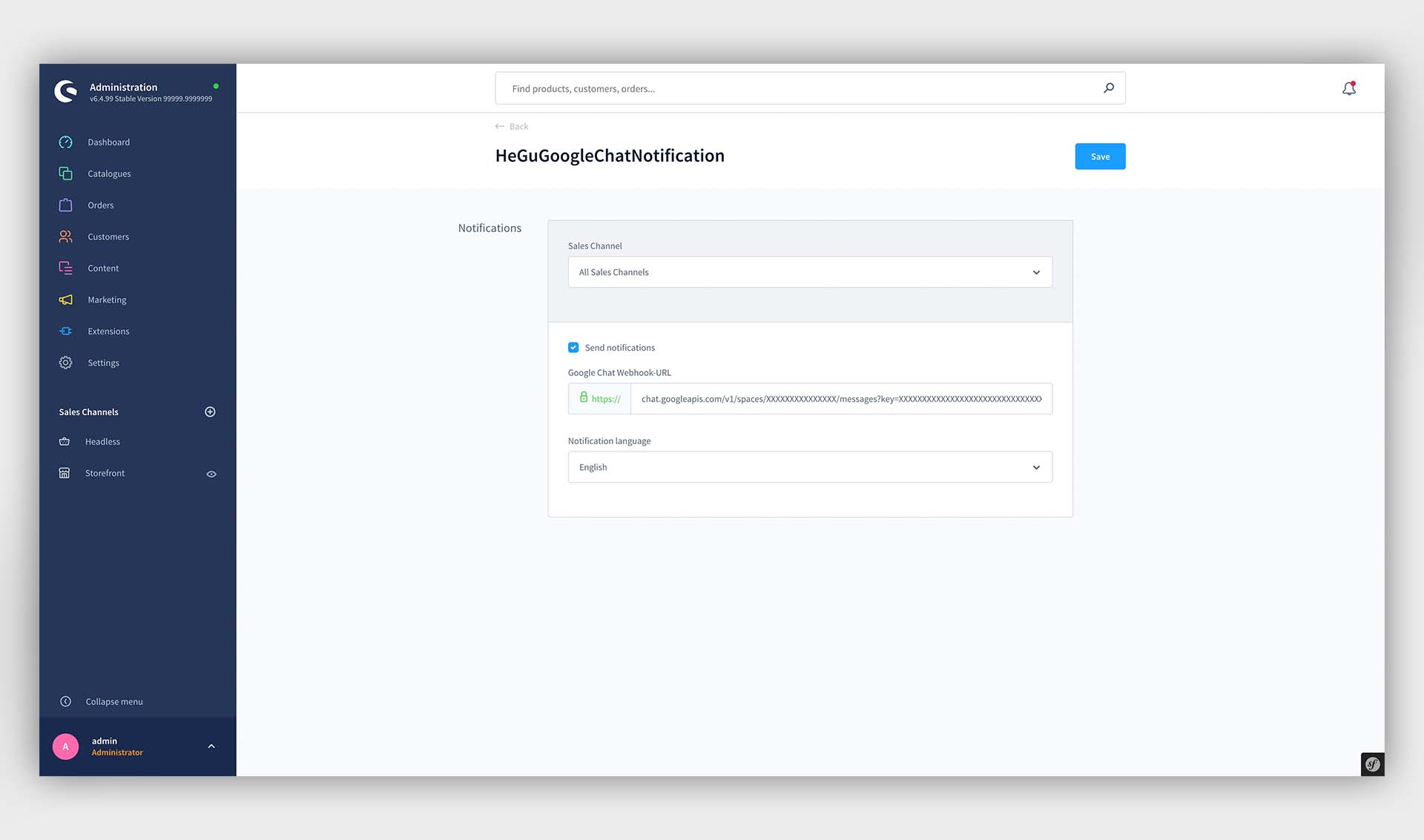This screenshot has width=1424, height=840.
Task: Click the Collapse menu arrow icon
Action: pyautogui.click(x=65, y=701)
